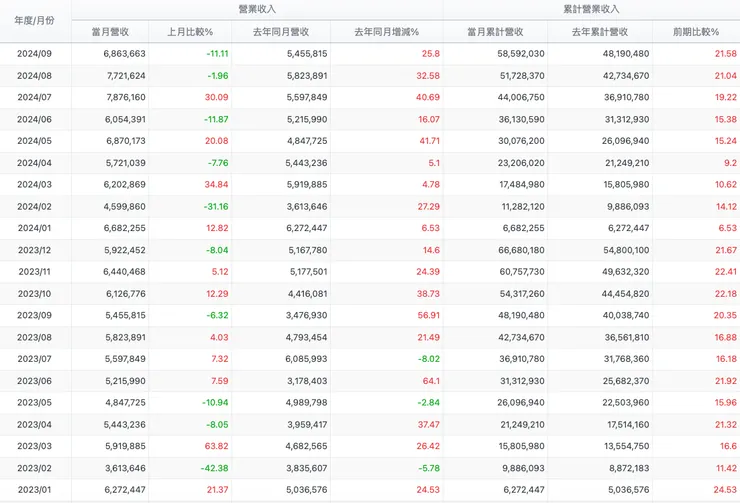The width and height of the screenshot is (740, 503).
Task: Click the year-over-year value -8.02
Action: (429, 359)
